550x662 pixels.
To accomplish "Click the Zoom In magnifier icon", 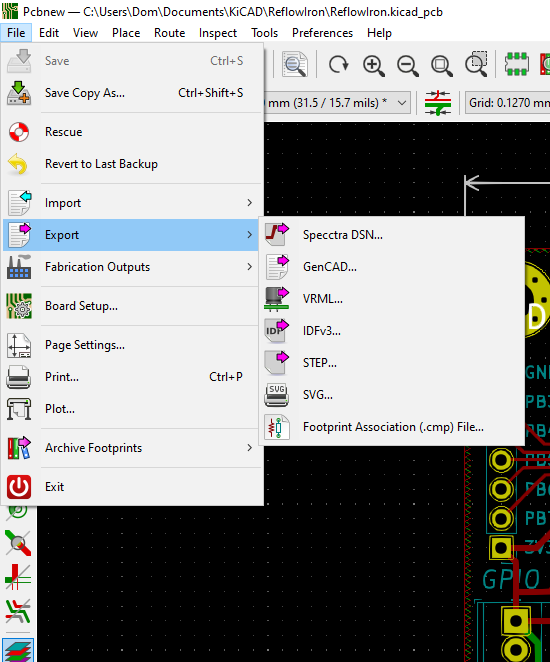I will (374, 65).
